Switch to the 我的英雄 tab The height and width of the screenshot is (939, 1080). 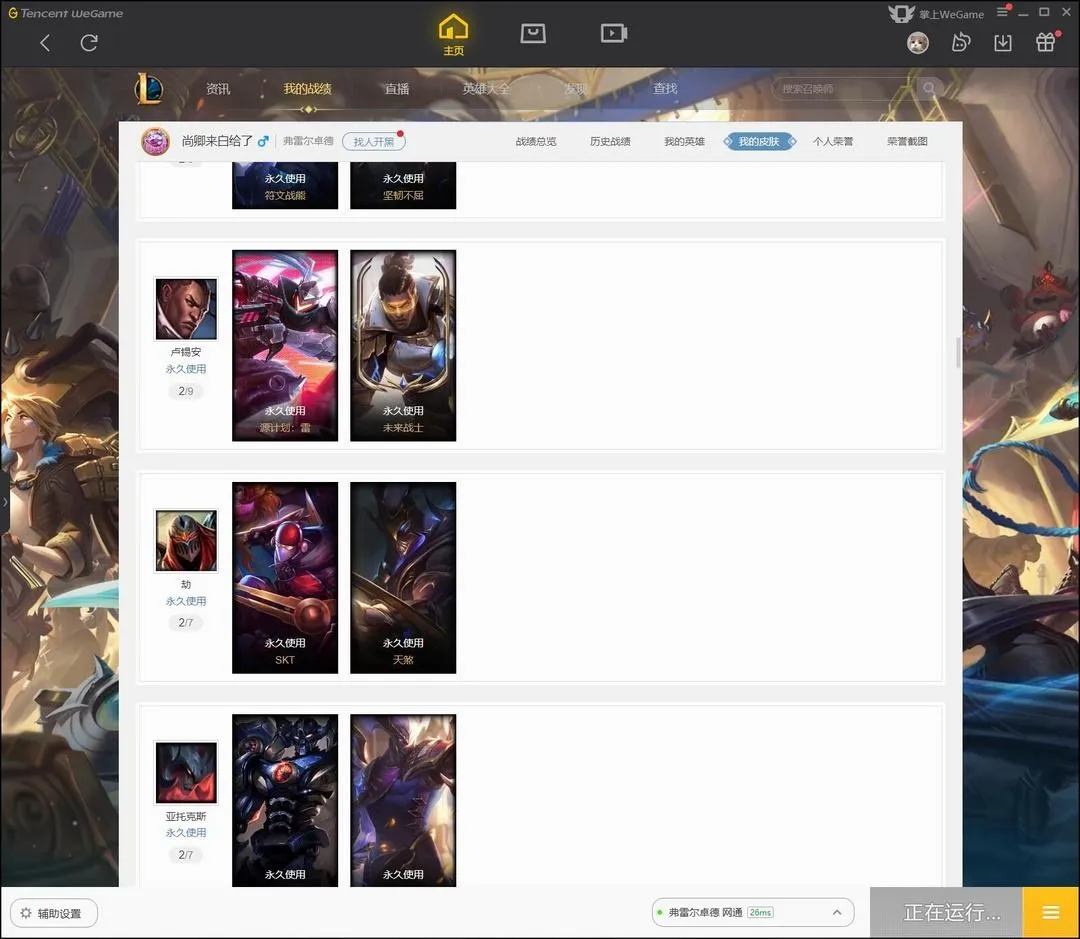point(684,142)
